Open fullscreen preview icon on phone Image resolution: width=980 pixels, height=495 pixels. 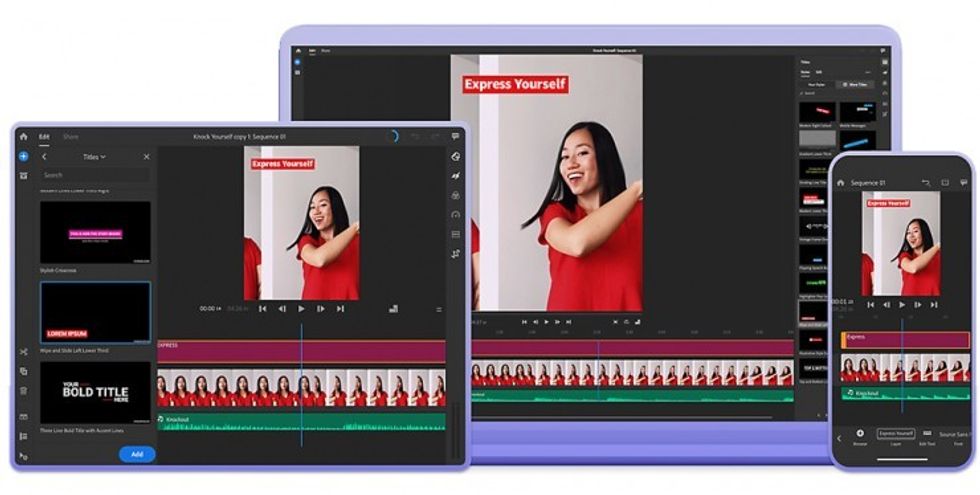pyautogui.click(x=945, y=182)
